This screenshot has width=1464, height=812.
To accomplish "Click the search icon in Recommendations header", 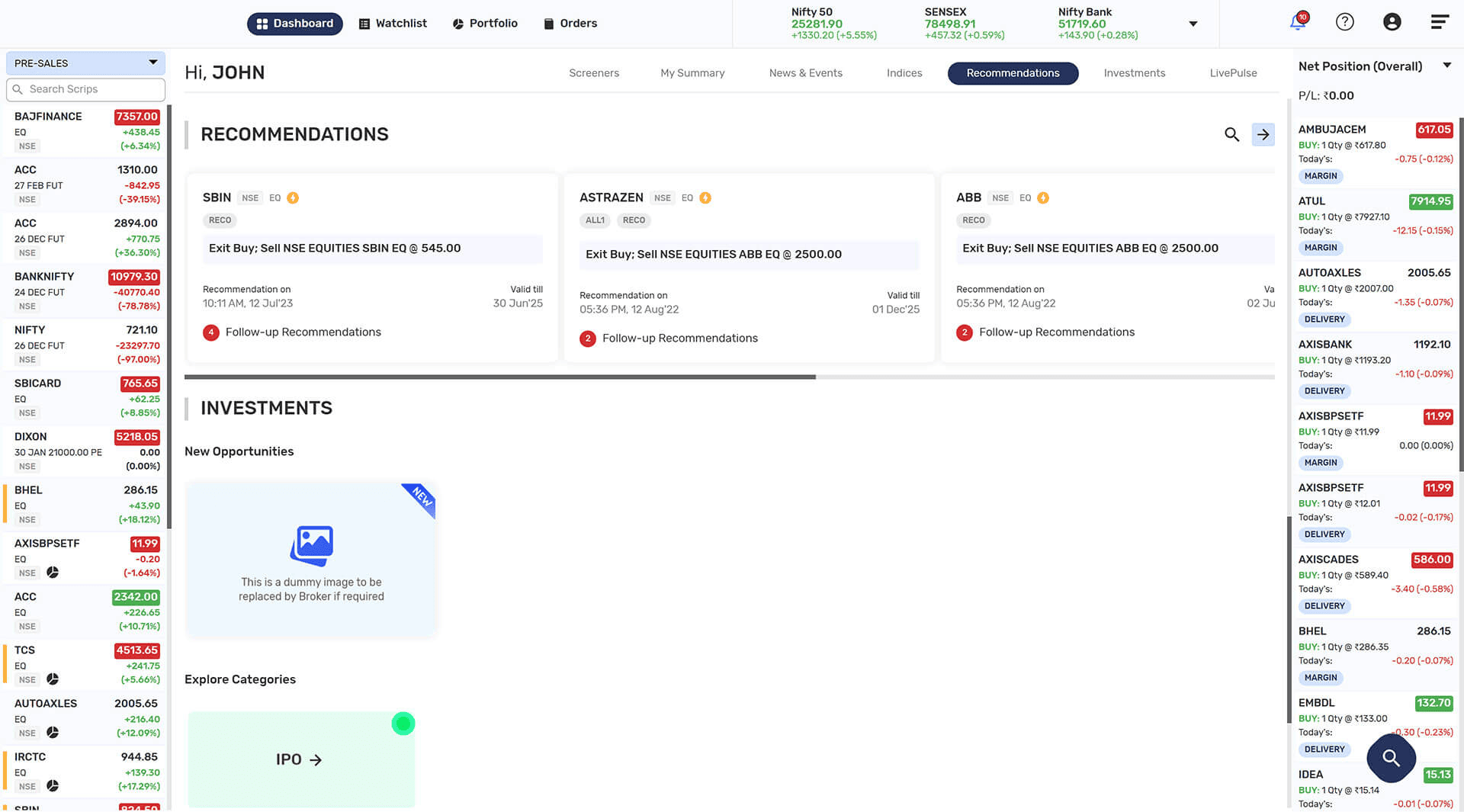I will pyautogui.click(x=1231, y=135).
